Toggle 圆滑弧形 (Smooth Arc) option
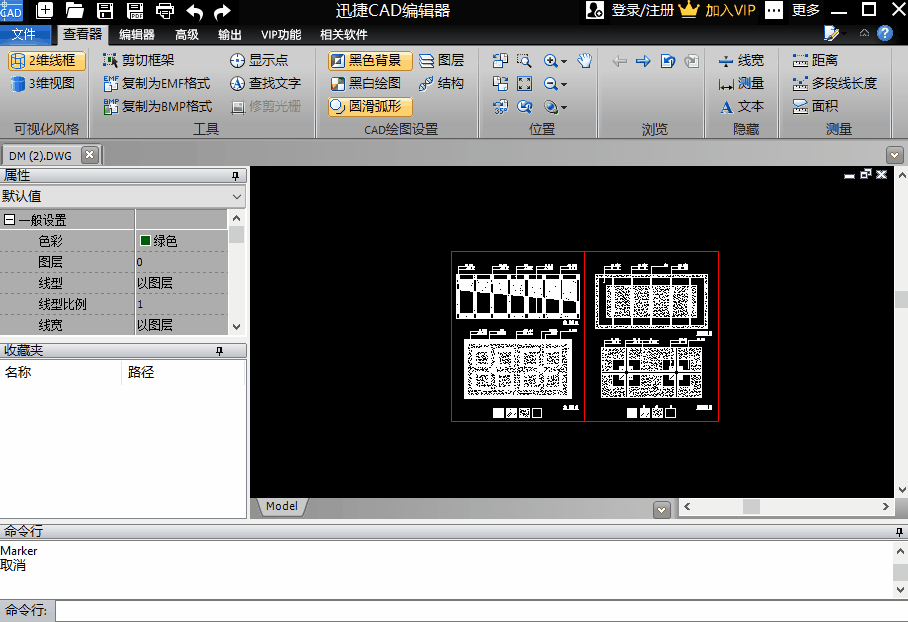 [x=370, y=106]
